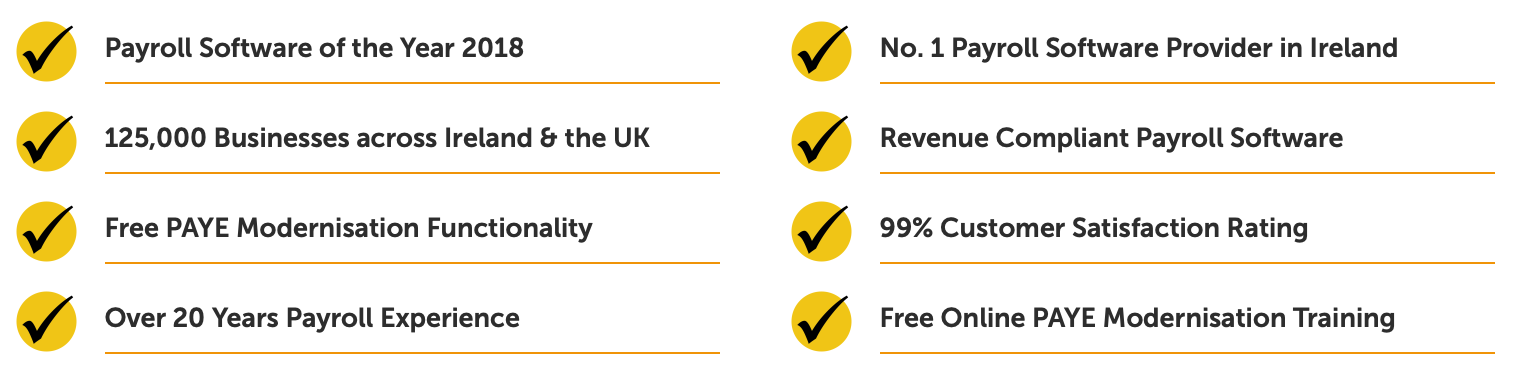Click the checkmark icon beside Payroll Software of the Year 2018
Screen dimensions: 1521x381
click(x=46, y=51)
